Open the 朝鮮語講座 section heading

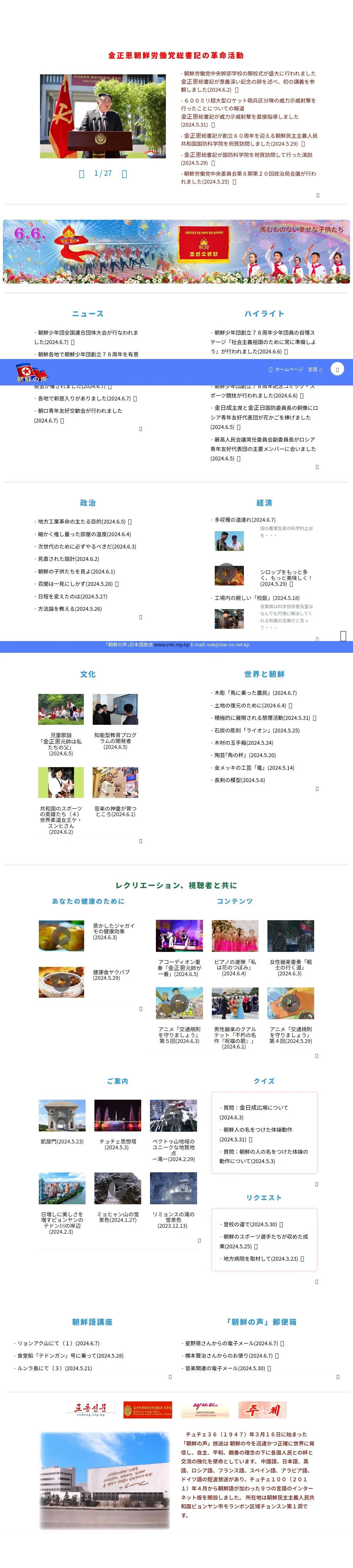(92, 1322)
